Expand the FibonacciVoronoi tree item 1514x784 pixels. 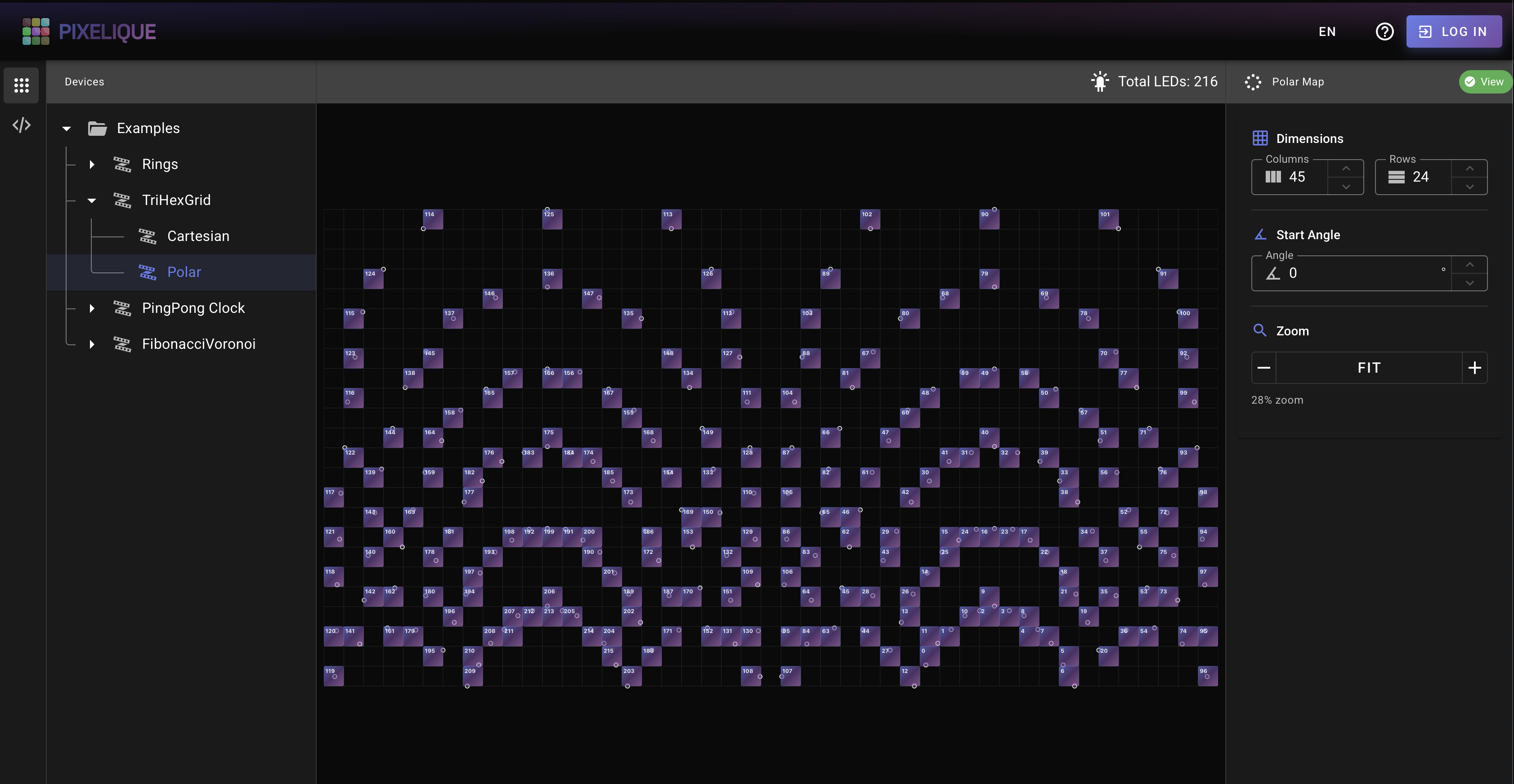point(92,344)
